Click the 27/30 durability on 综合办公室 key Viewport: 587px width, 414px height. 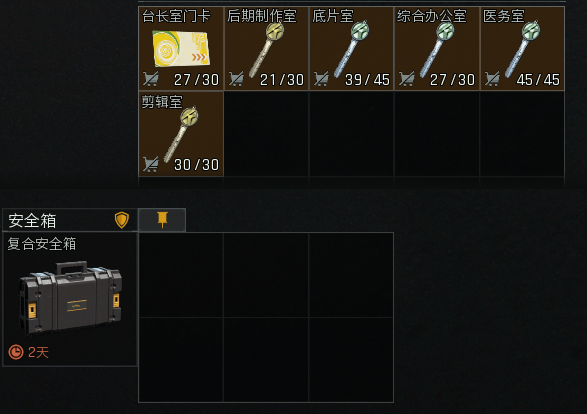[x=452, y=80]
